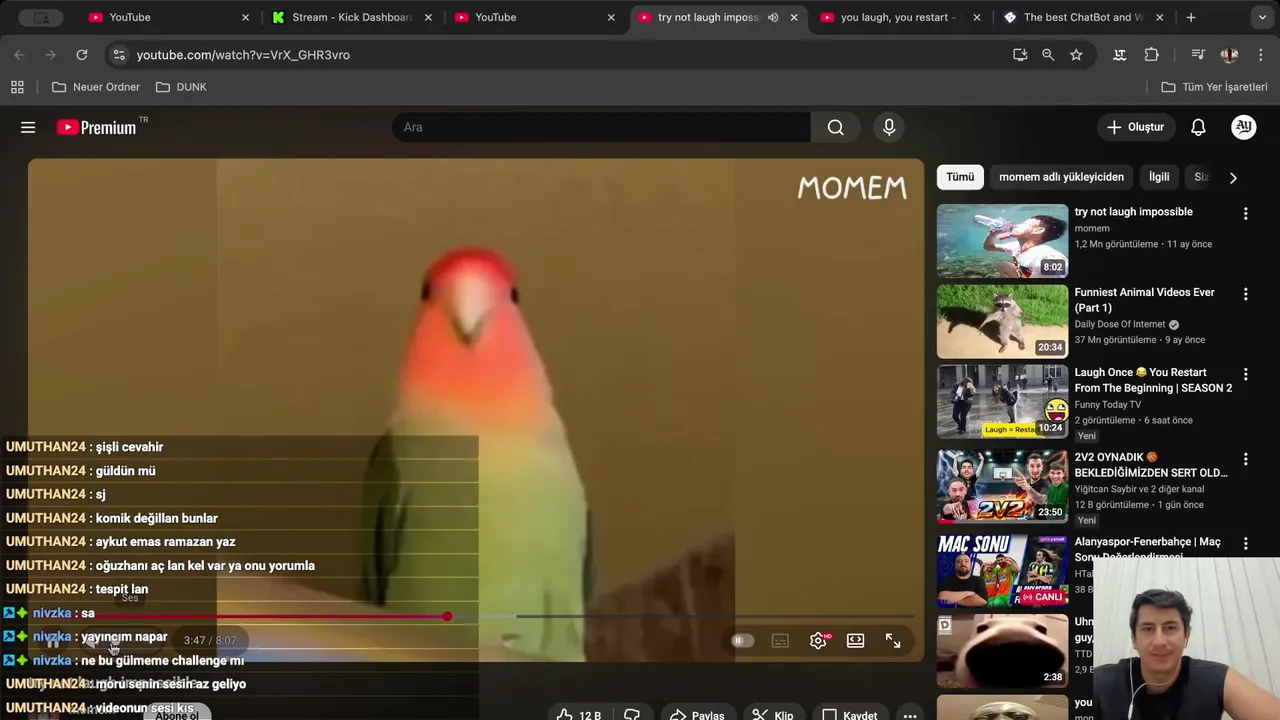Open the account avatar menu

point(1244,126)
